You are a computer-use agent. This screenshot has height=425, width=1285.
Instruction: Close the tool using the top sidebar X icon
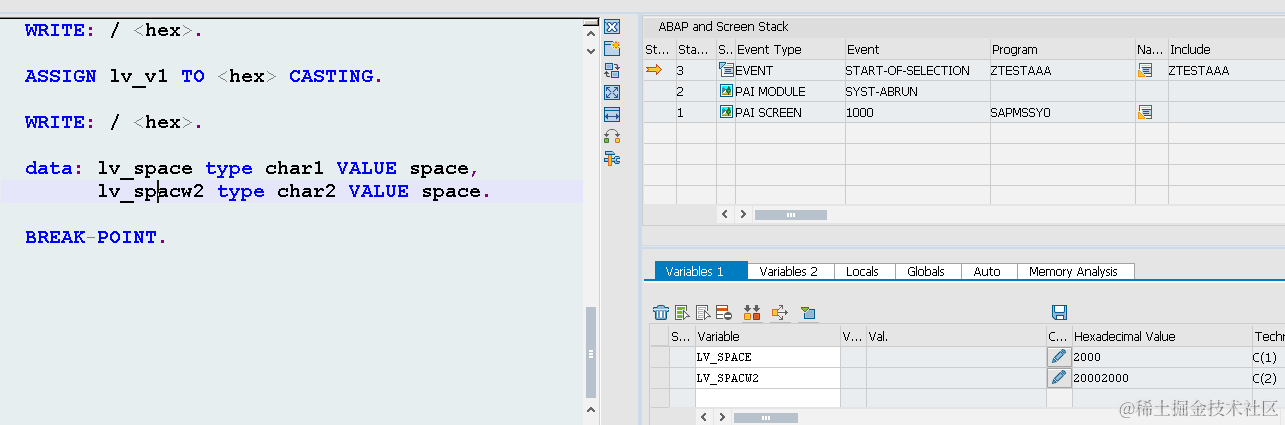612,27
